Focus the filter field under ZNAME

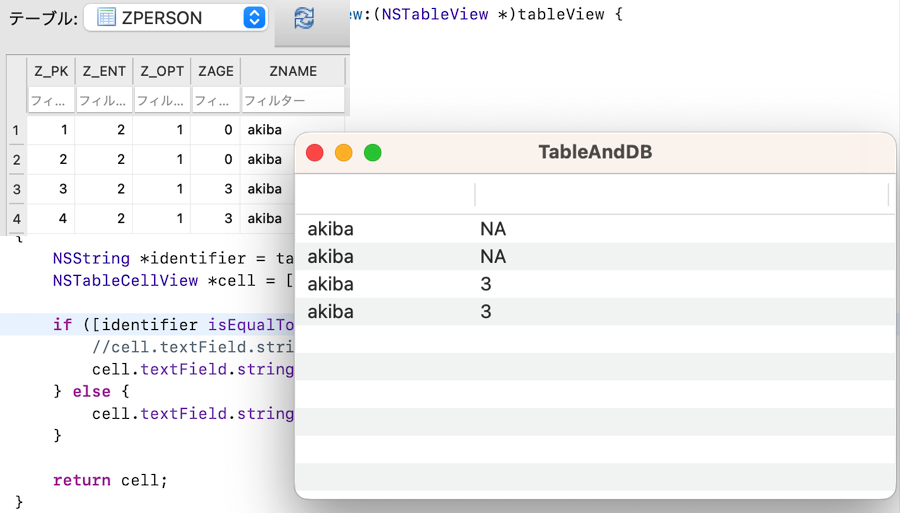pos(292,101)
